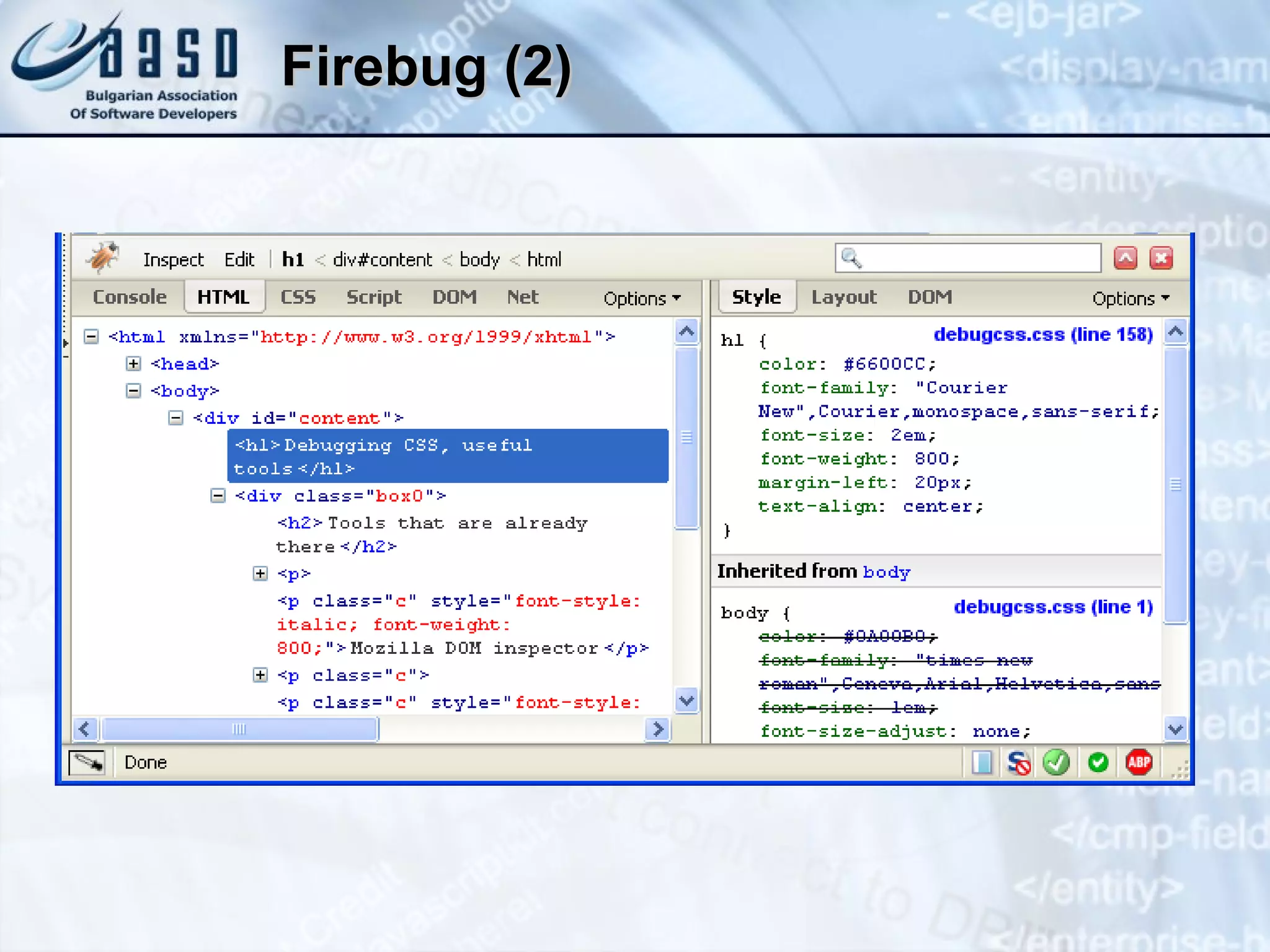Click the font-weight: 800 property
This screenshot has width=1270, height=952.
point(859,459)
